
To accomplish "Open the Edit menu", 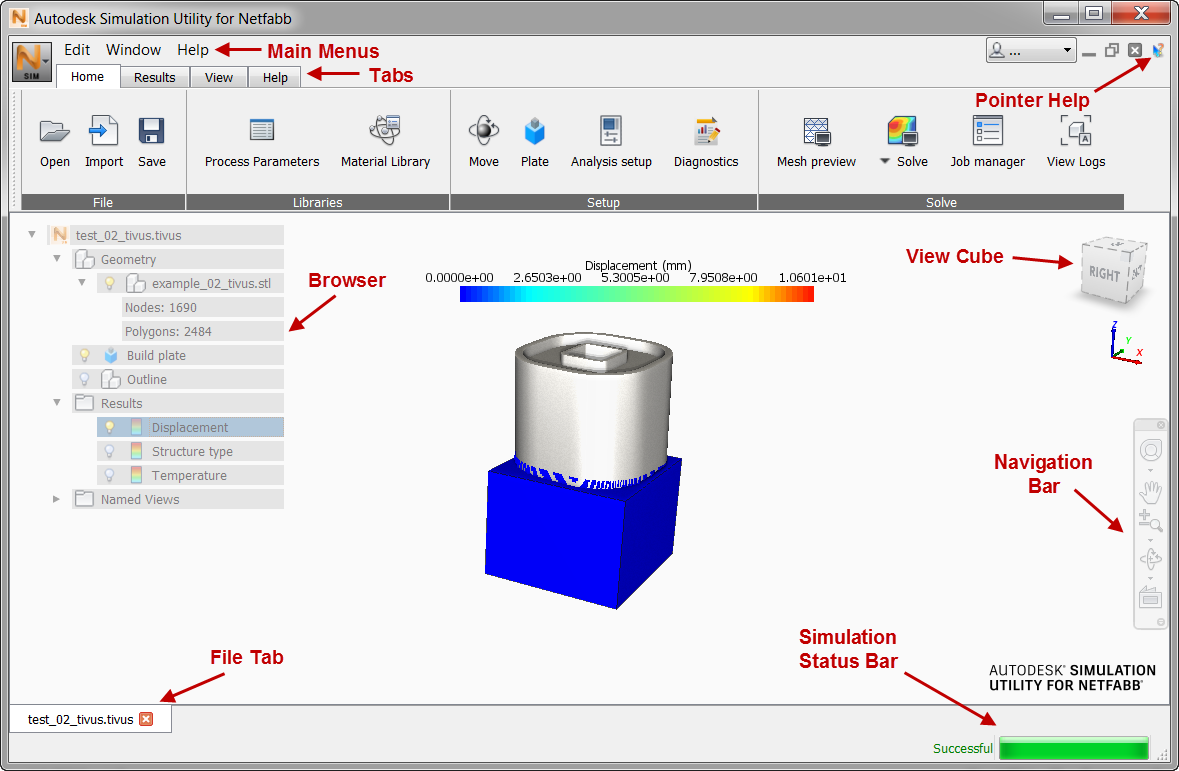I will pos(77,50).
